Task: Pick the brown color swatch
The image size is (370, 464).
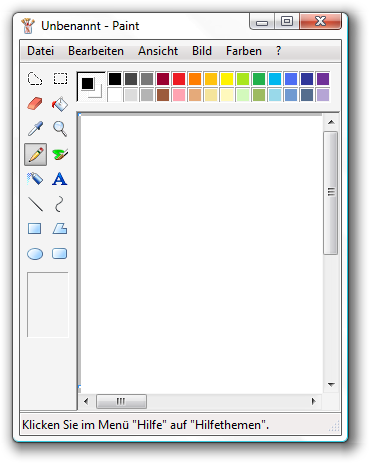Action: (x=163, y=95)
